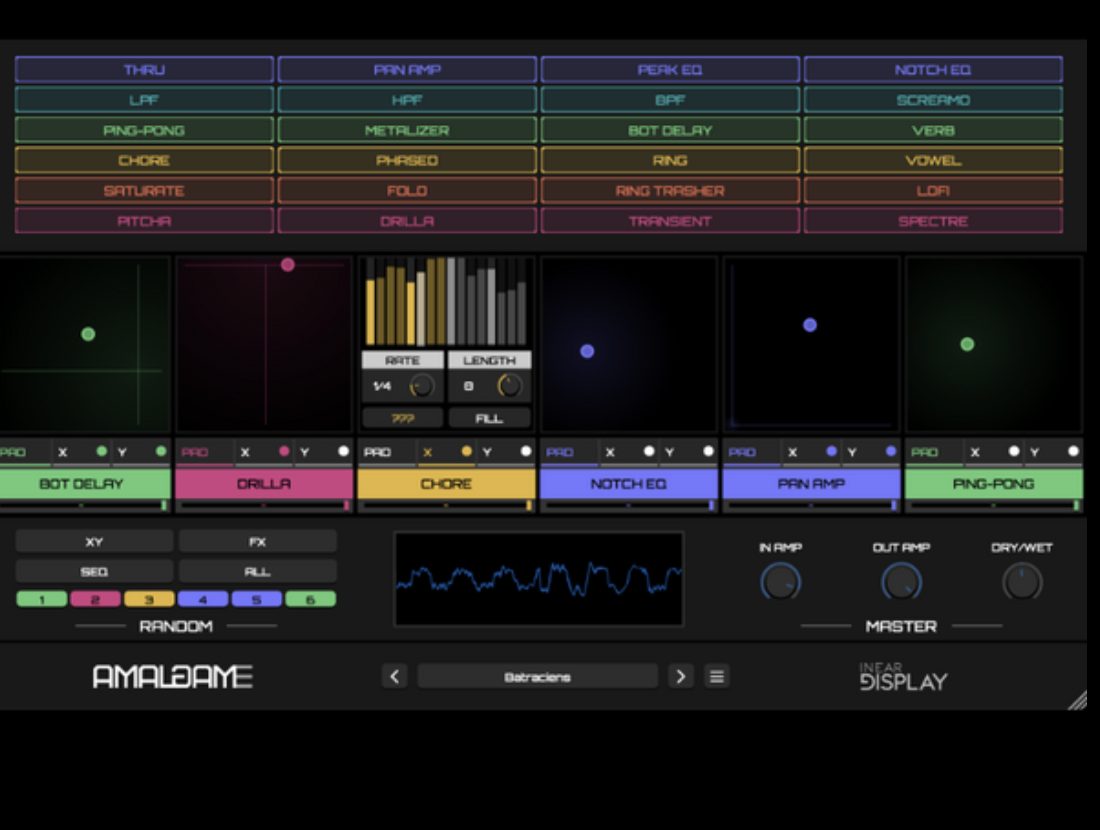
Task: Open the NOTCH EQ slot effect selector
Action: (629, 483)
